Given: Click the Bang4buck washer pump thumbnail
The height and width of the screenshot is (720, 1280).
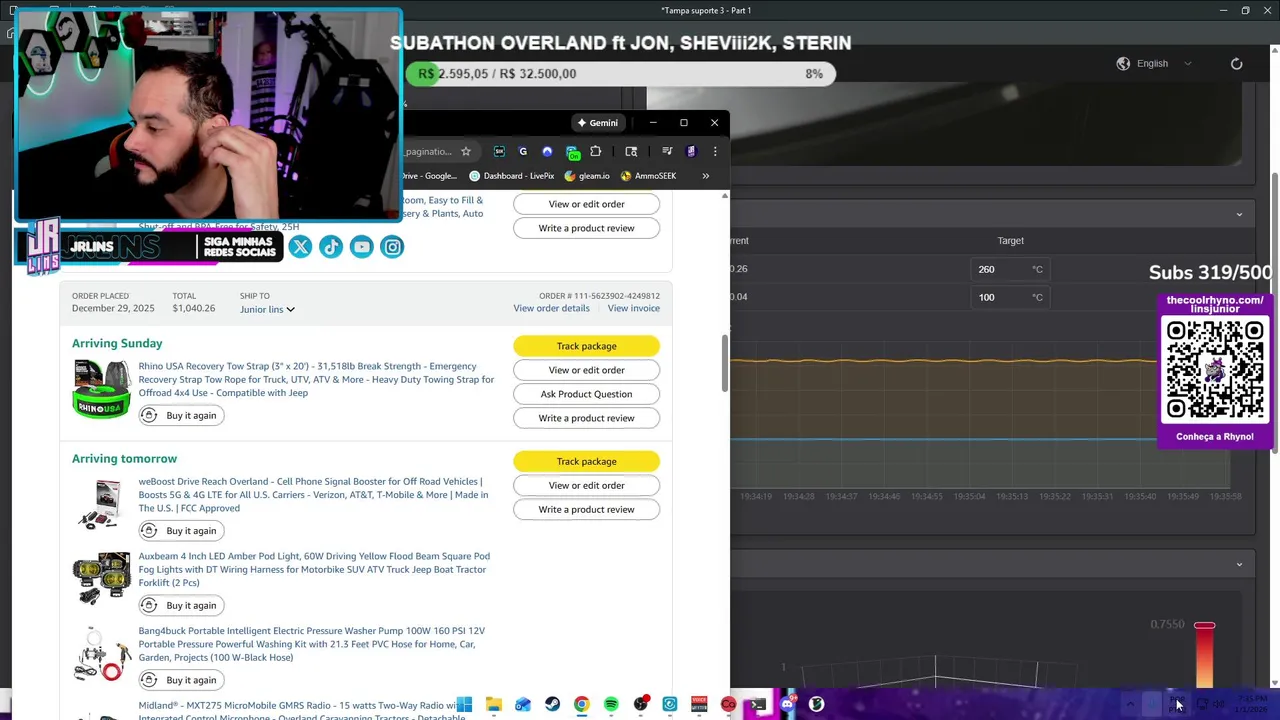Looking at the screenshot, I should pos(101,654).
